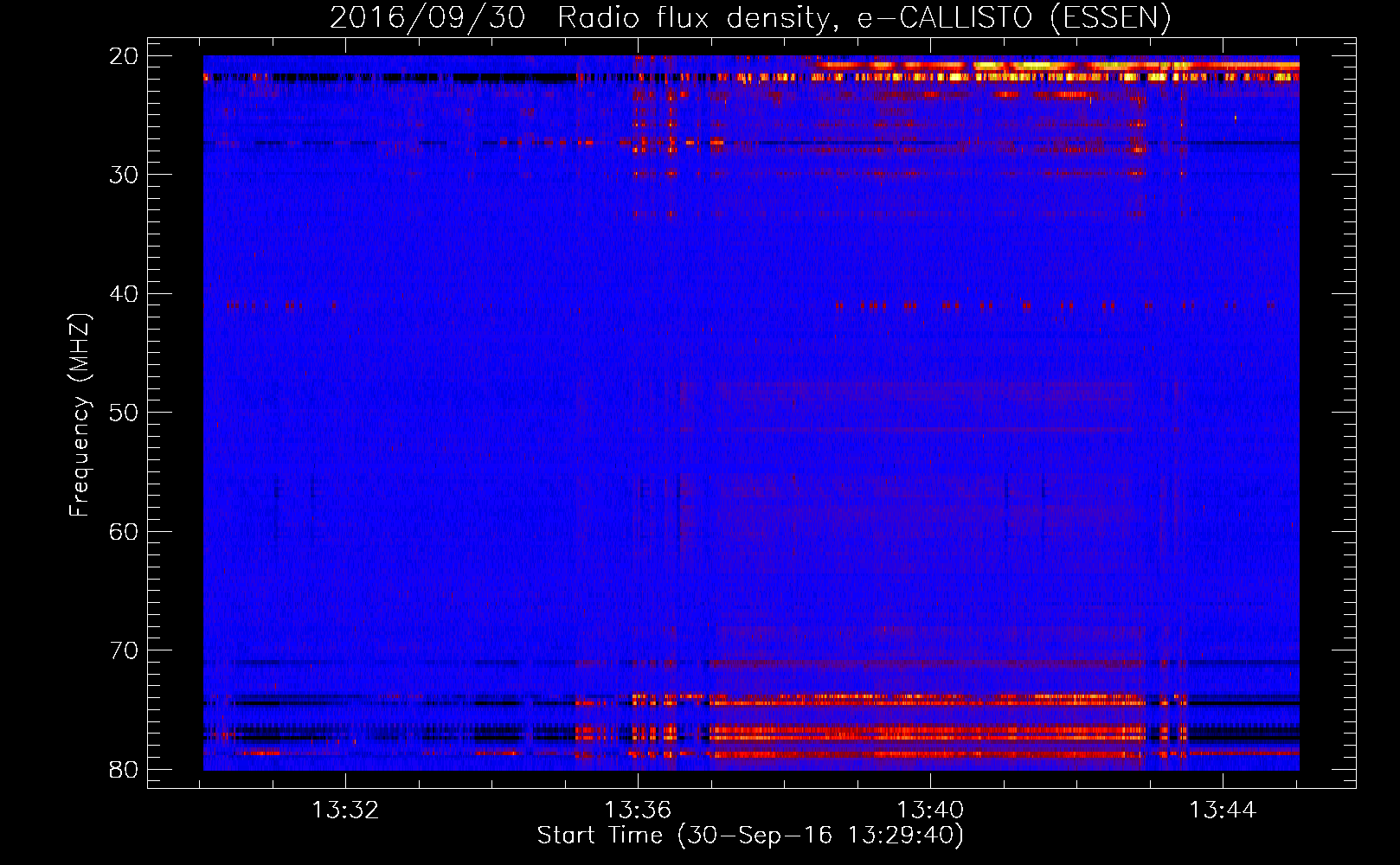The image size is (1400, 865).
Task: Click the 13:32 time tick label
Action: (345, 811)
